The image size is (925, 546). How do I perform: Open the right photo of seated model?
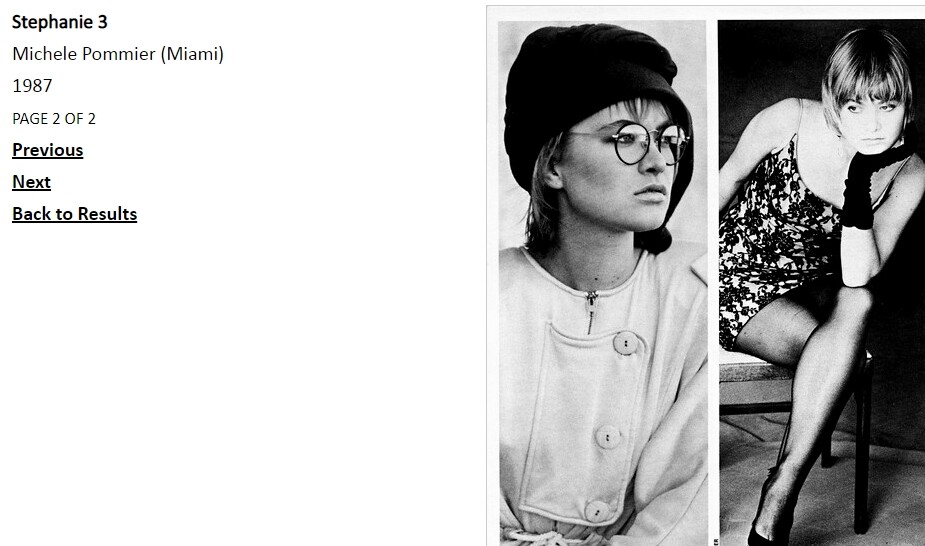coord(821,283)
